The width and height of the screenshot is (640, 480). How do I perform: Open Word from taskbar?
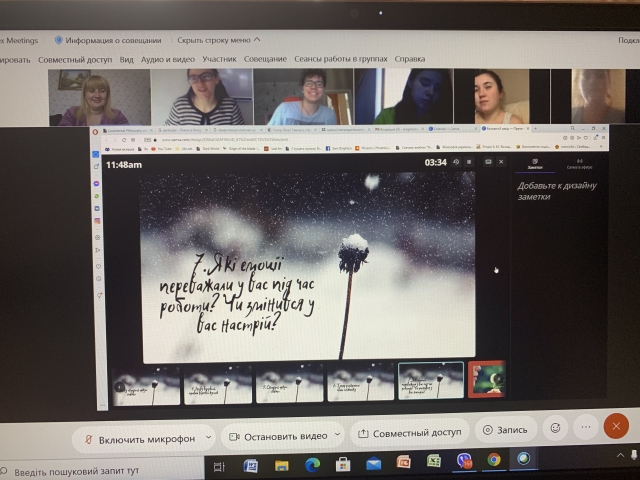click(250, 466)
